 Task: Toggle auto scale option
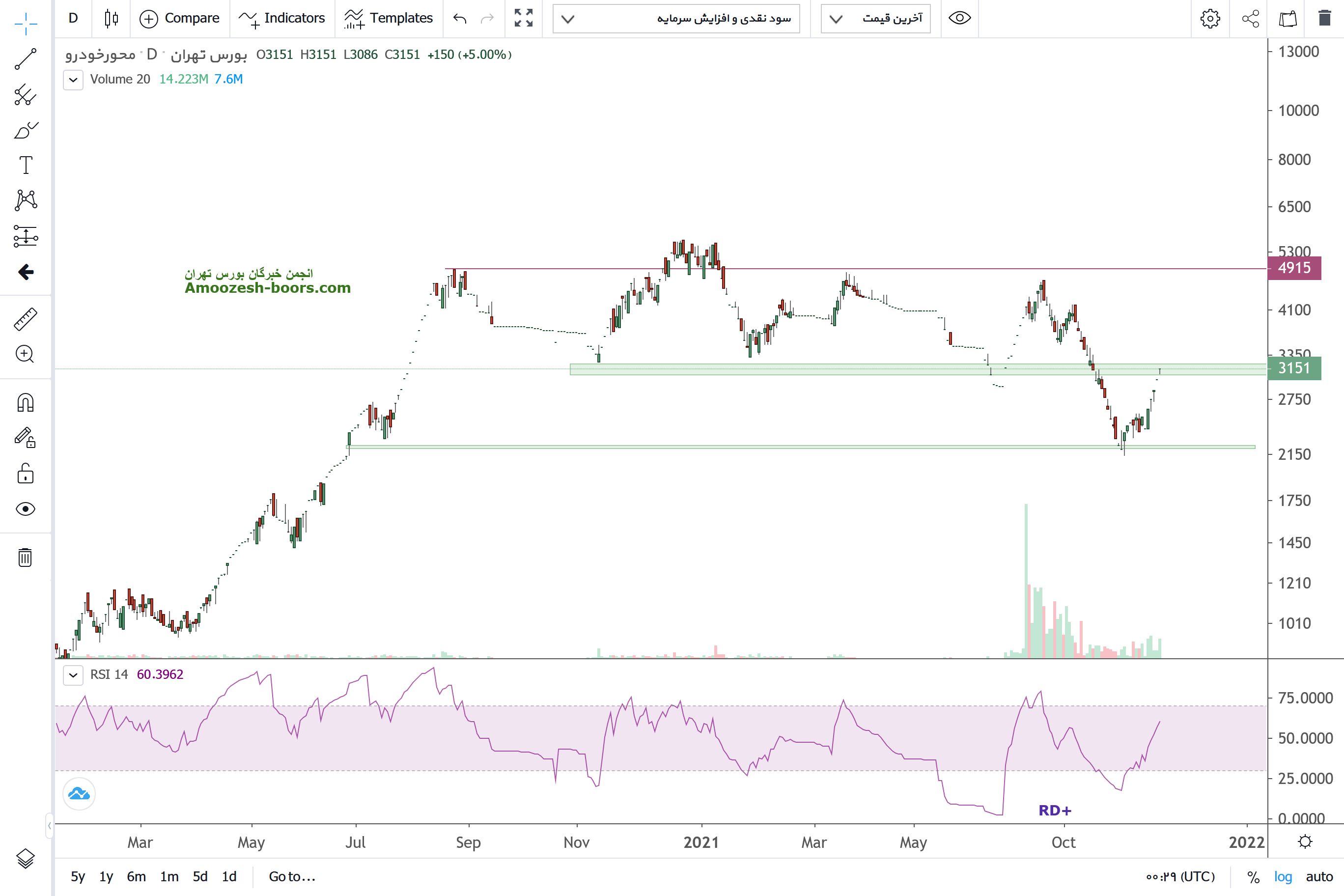[1319, 876]
